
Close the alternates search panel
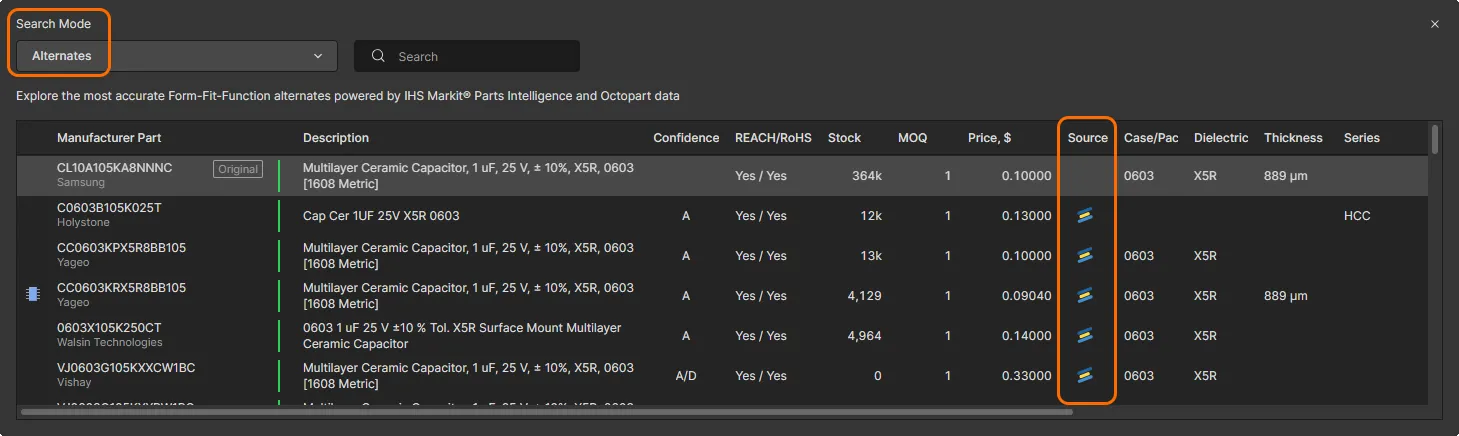click(1435, 24)
